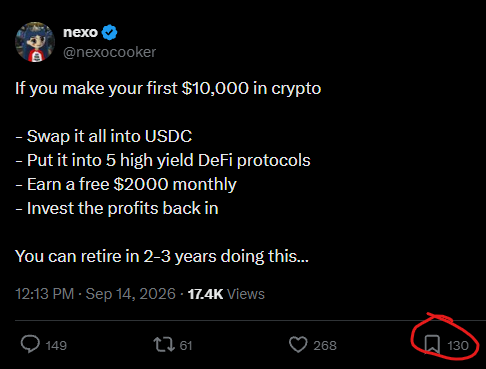Viewport: 486px width, 369px height.
Task: Click the 12:13 PM timestamp
Action: [45, 294]
